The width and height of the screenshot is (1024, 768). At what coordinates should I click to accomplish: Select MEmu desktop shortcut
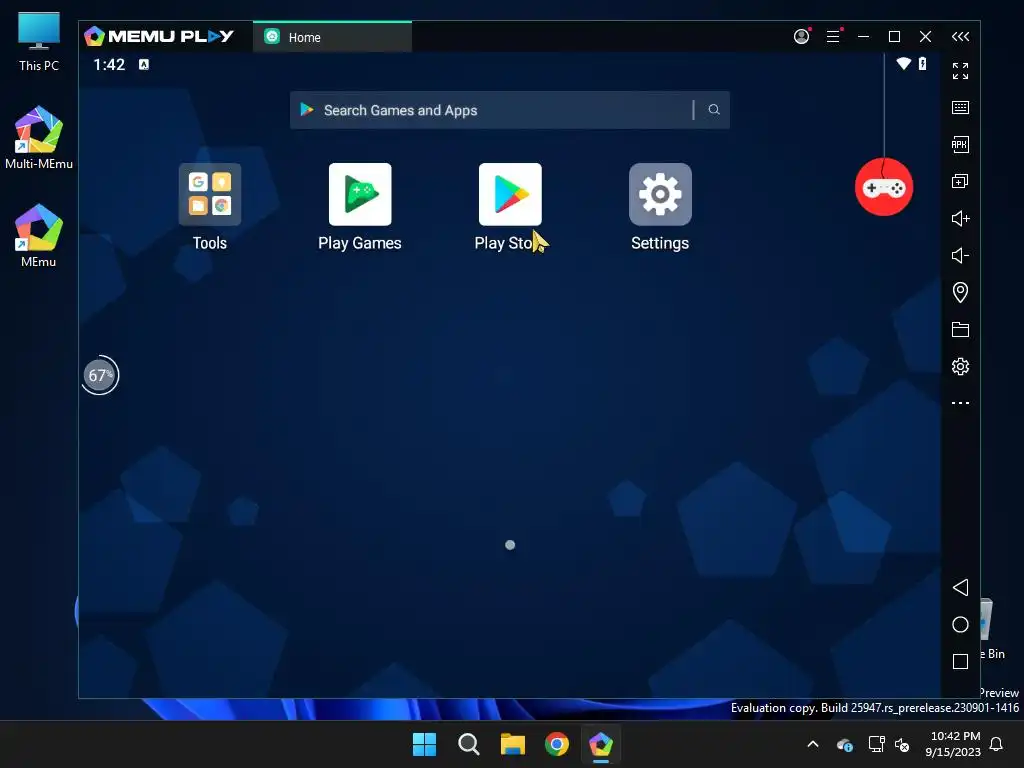click(39, 236)
